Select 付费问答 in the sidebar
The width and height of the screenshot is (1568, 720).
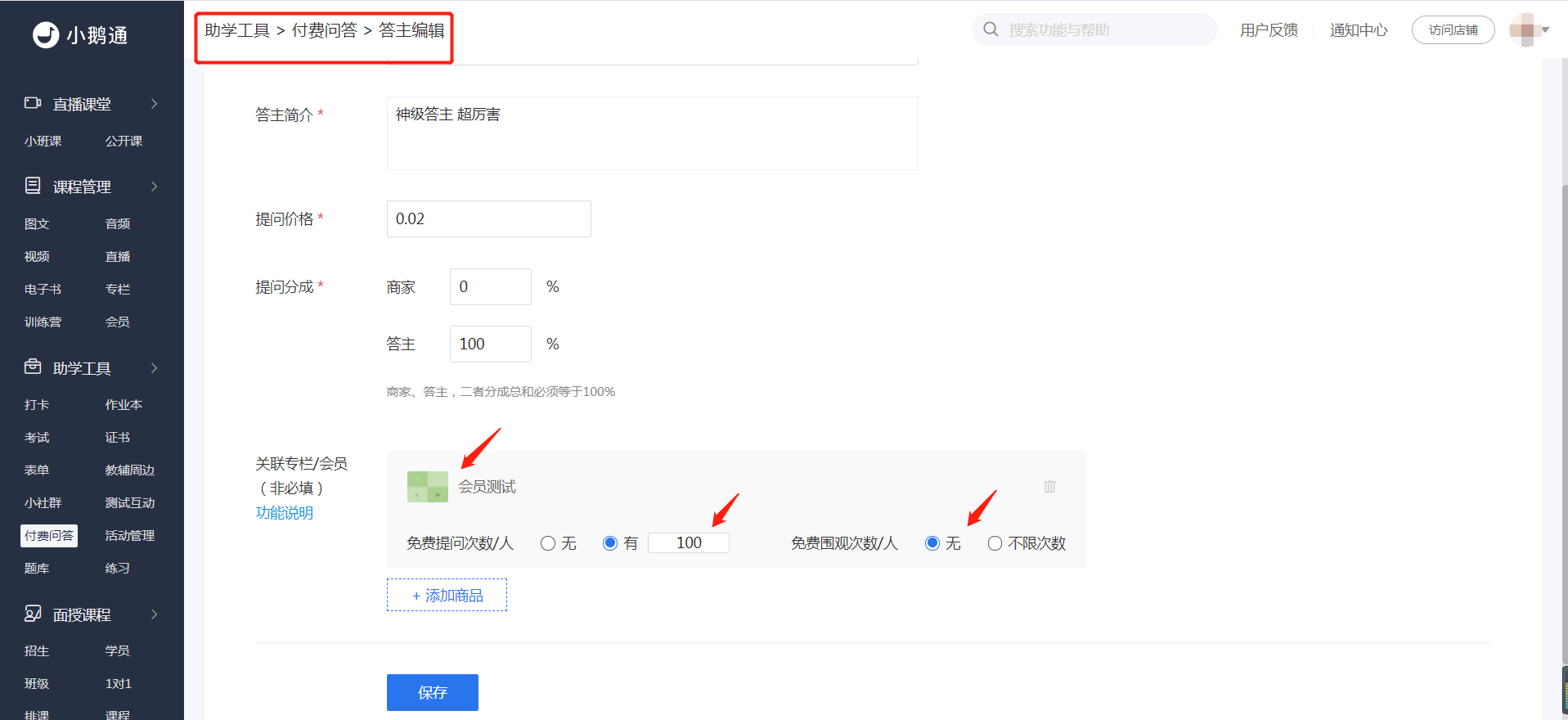(49, 535)
